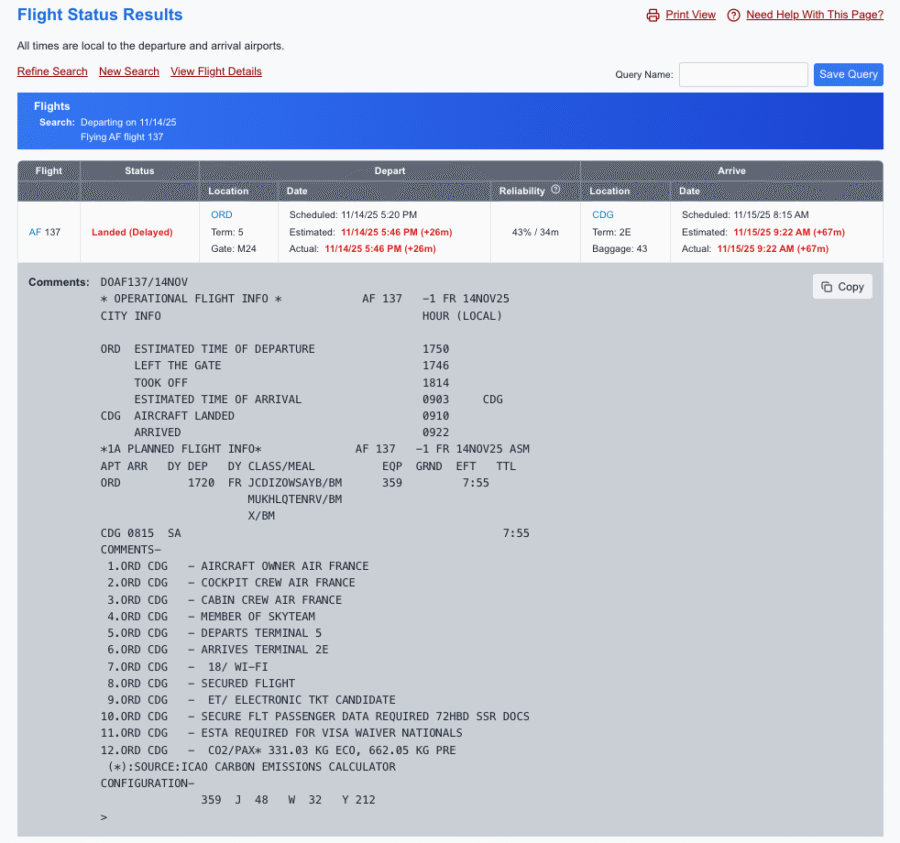Open the CDG arrival airport link
This screenshot has width=900, height=843.
[602, 214]
